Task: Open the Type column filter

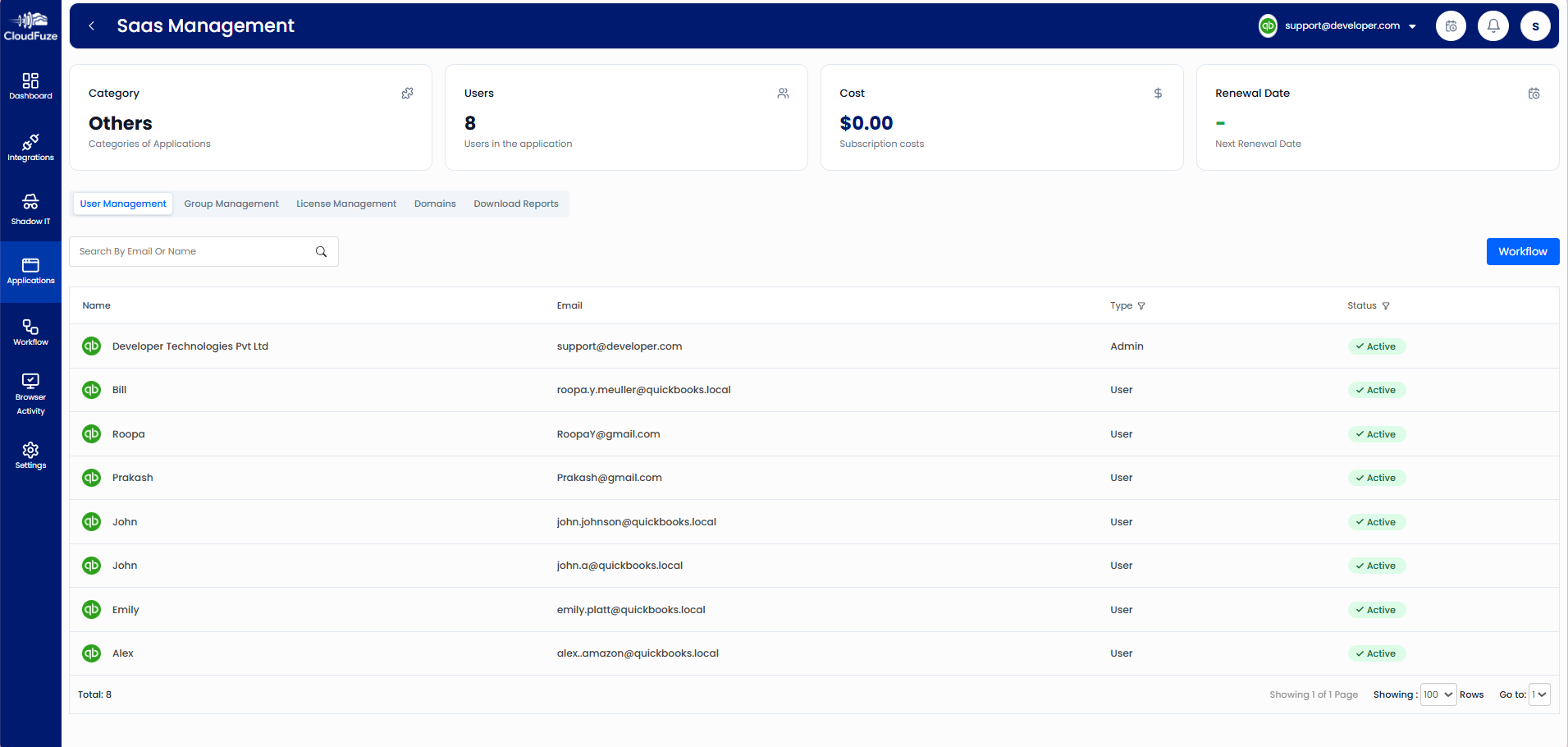Action: tap(1143, 305)
